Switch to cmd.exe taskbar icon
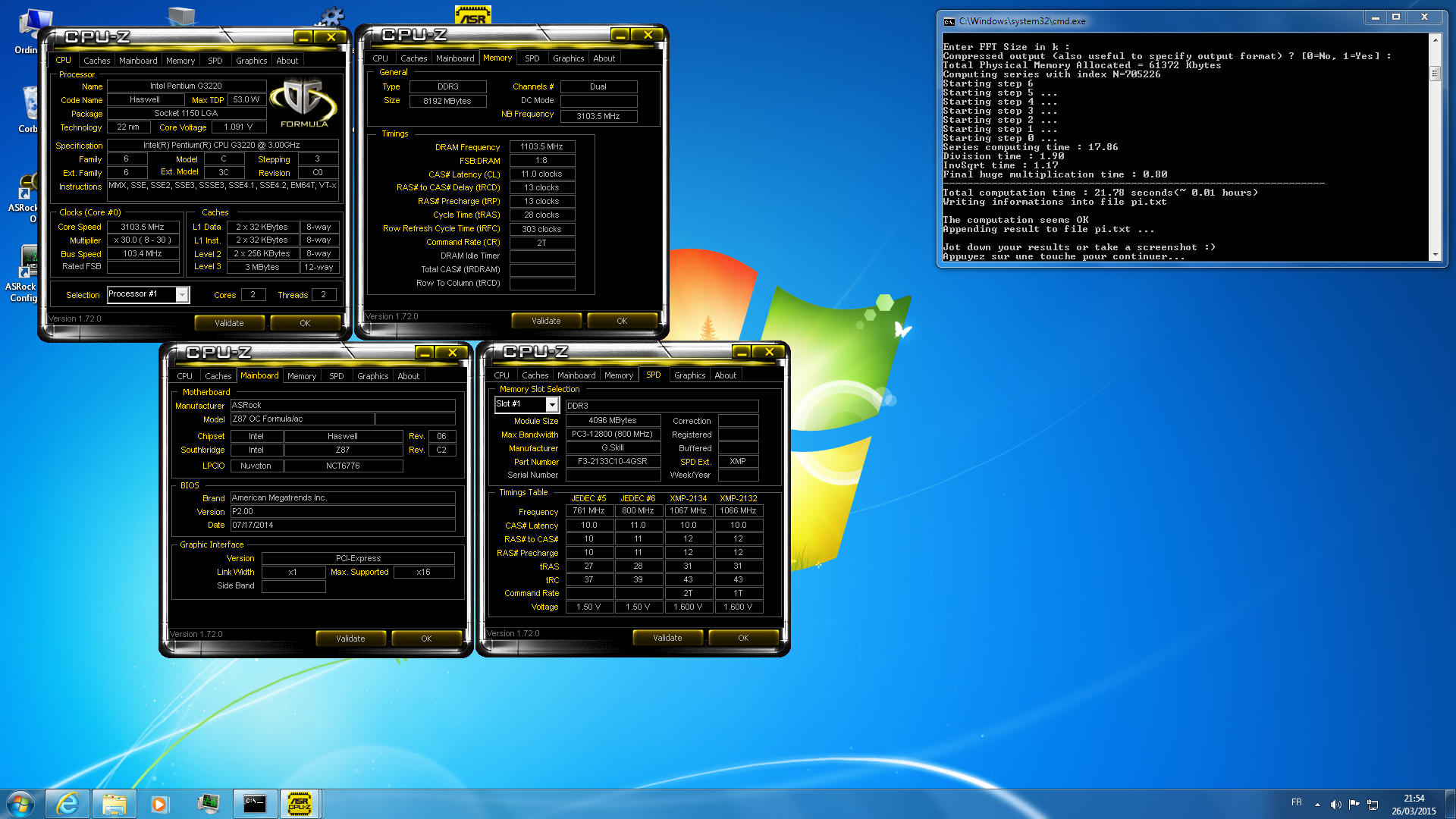1456x819 pixels. (255, 803)
